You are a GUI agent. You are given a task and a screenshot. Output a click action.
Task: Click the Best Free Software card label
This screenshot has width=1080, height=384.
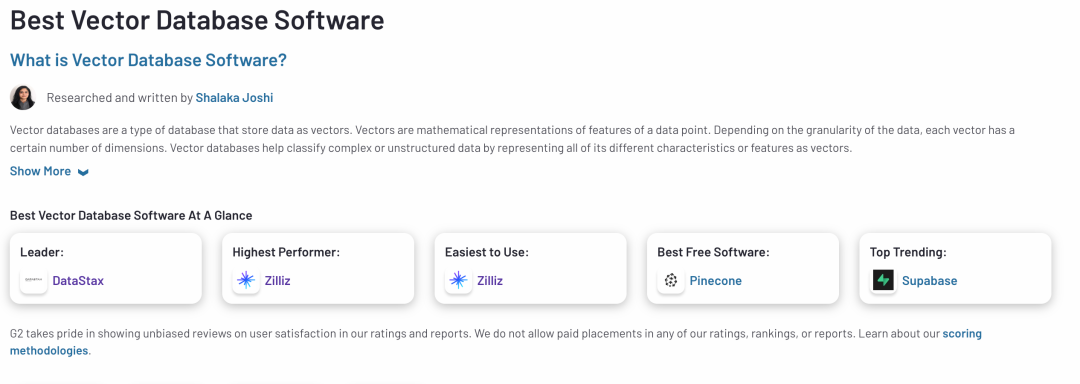pyautogui.click(x=713, y=252)
